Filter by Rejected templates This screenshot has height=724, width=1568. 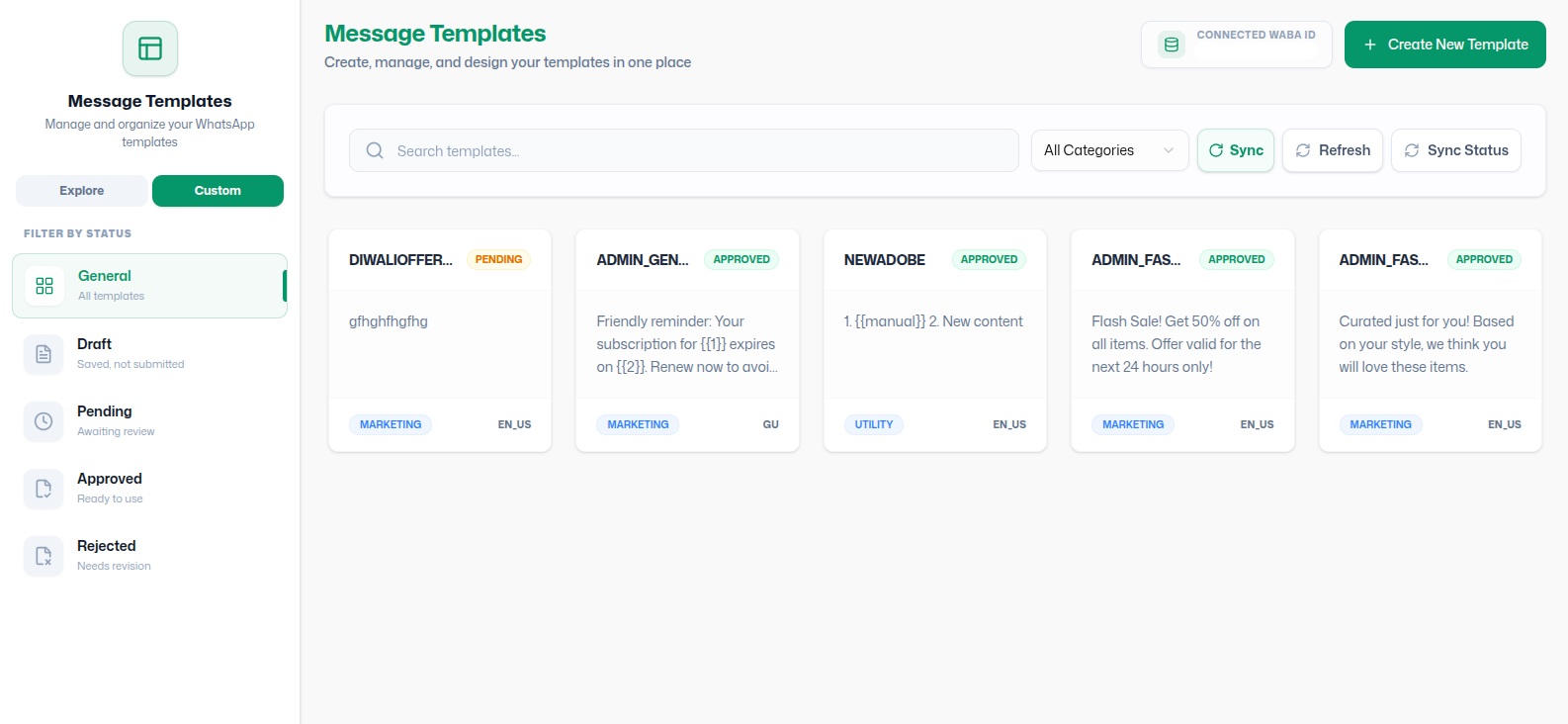point(149,556)
